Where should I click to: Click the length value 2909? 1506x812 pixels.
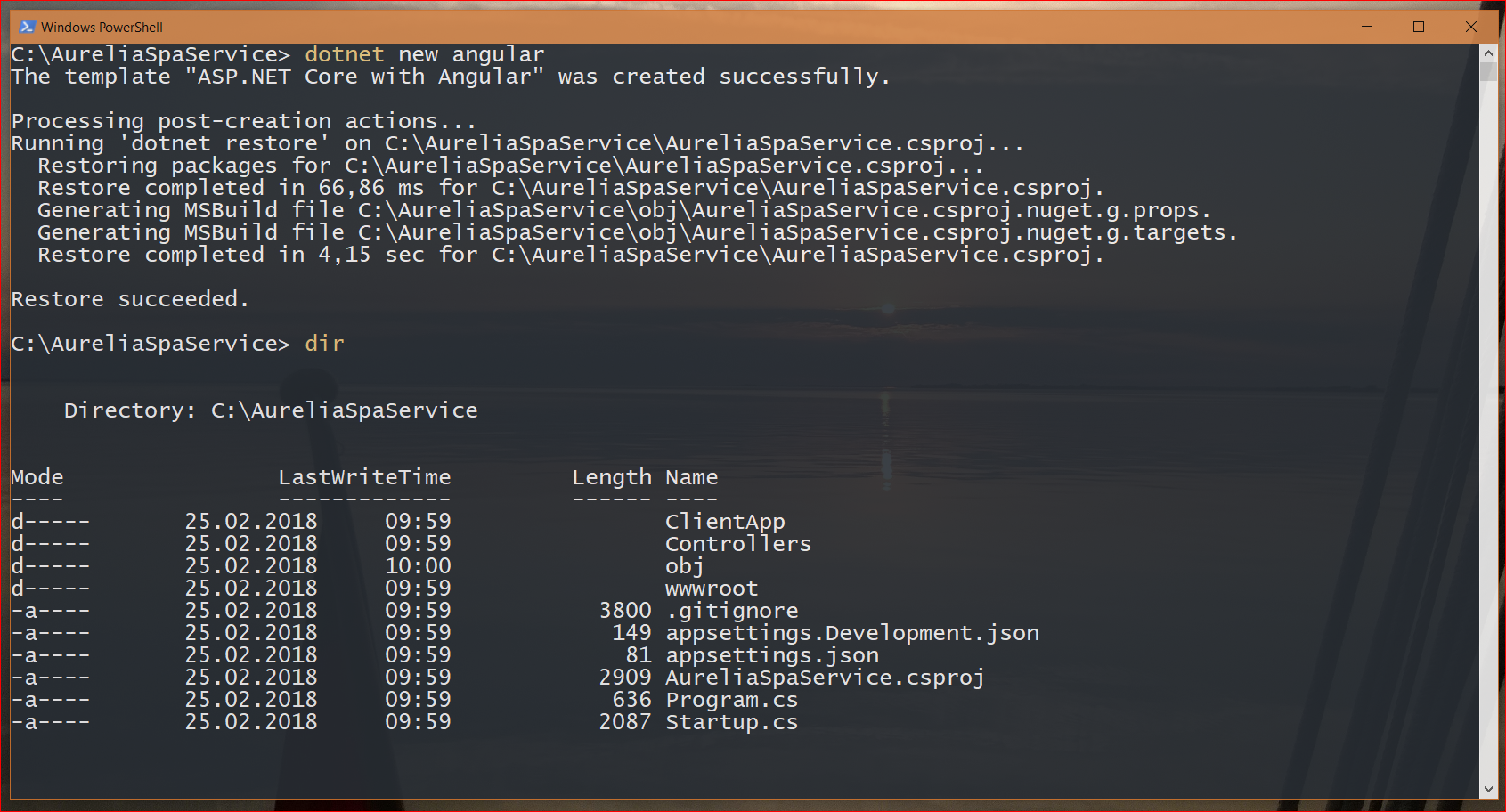click(x=625, y=678)
